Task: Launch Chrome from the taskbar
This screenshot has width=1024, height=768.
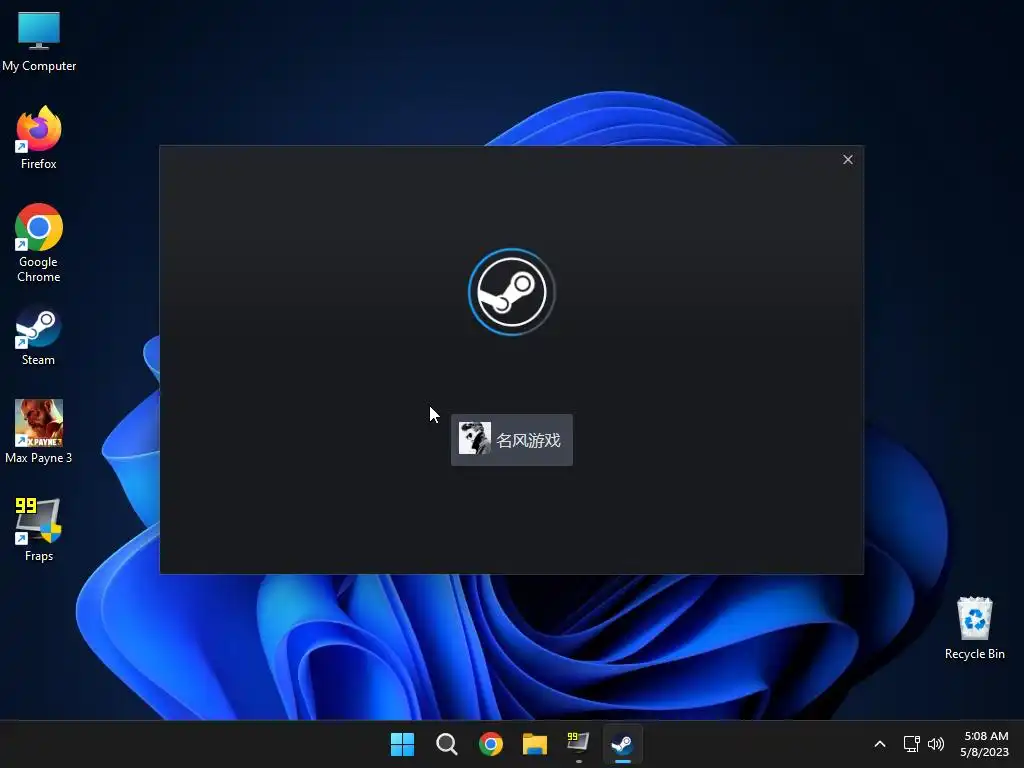Action: click(490, 744)
